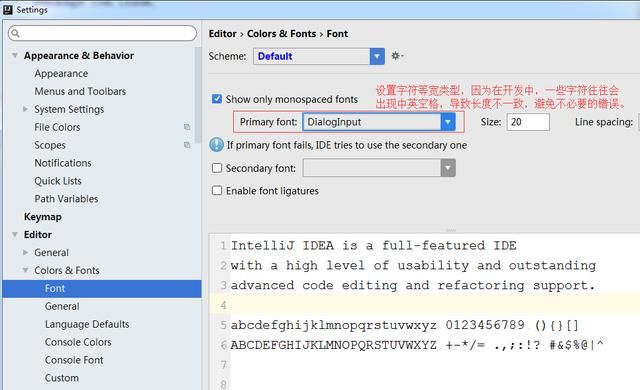
Task: Select Appearance in settings tree
Action: click(61, 73)
